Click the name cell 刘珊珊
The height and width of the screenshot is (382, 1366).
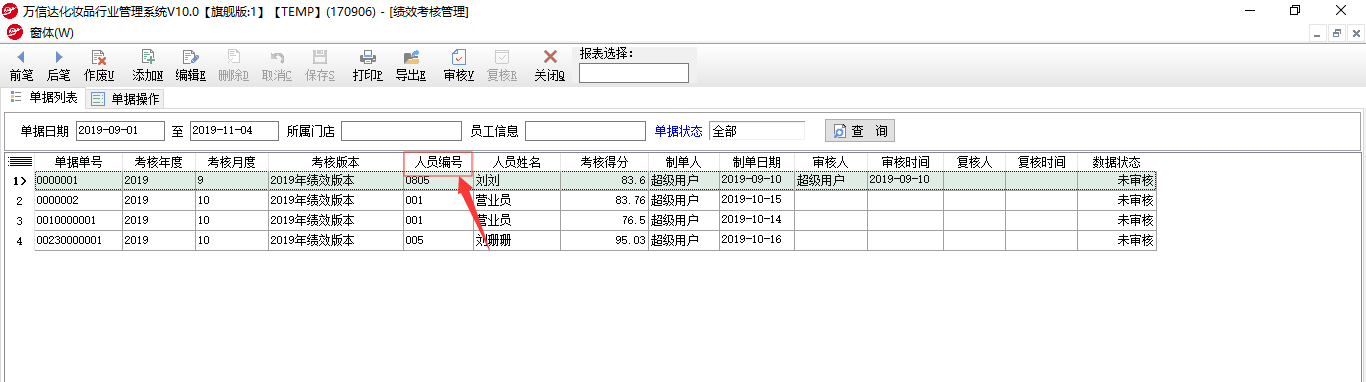coord(517,240)
